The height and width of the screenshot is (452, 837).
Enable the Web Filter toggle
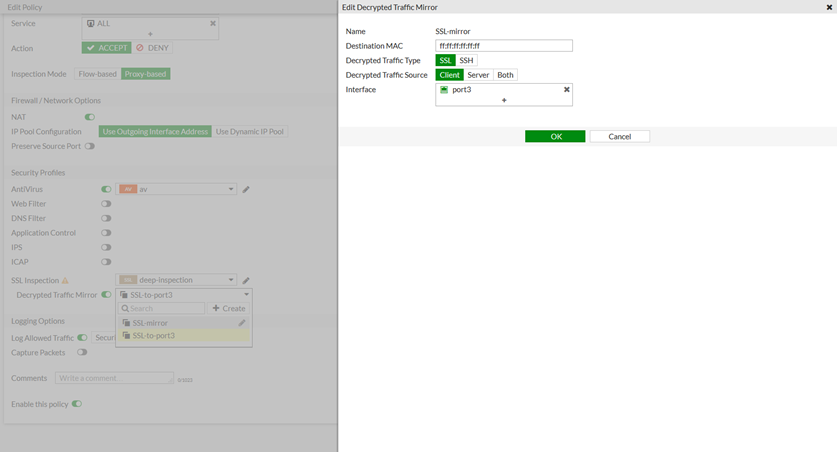(x=106, y=204)
